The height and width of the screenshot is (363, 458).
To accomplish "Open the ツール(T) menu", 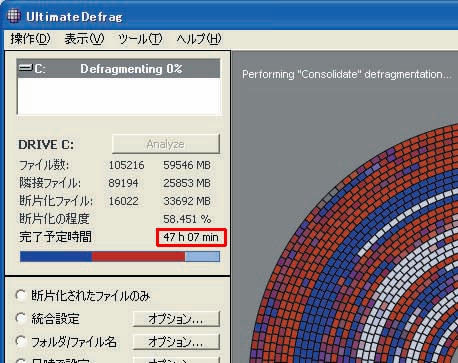I will tap(140, 39).
